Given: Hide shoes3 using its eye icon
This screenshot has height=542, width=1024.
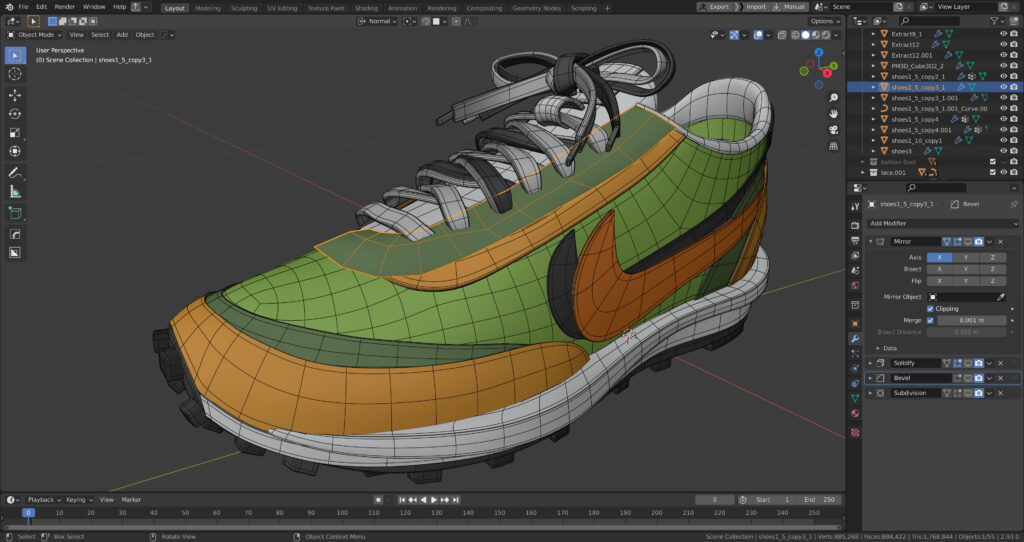Looking at the screenshot, I should (1004, 151).
